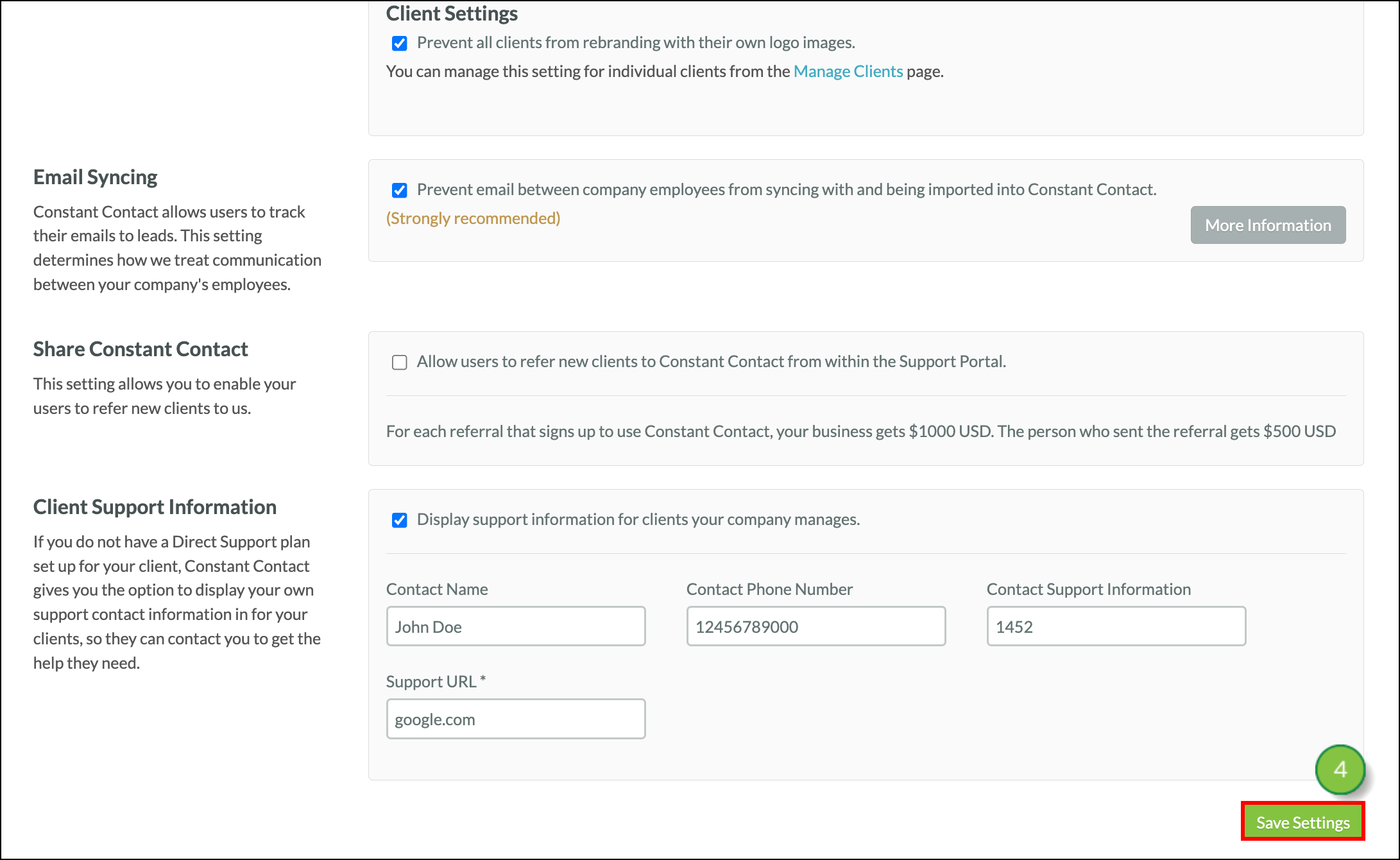The width and height of the screenshot is (1400, 860).
Task: Click the '(Strongly recommended)' note
Action: pyautogui.click(x=474, y=218)
